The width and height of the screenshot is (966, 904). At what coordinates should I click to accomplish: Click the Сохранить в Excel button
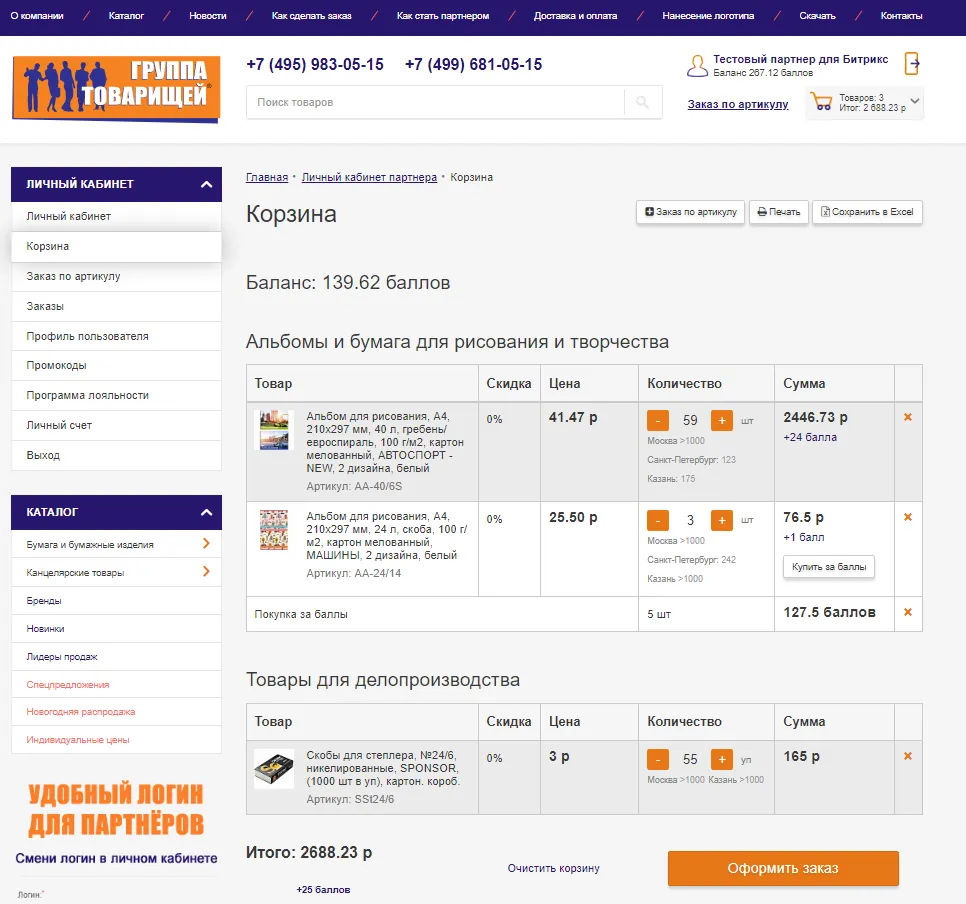tap(867, 212)
